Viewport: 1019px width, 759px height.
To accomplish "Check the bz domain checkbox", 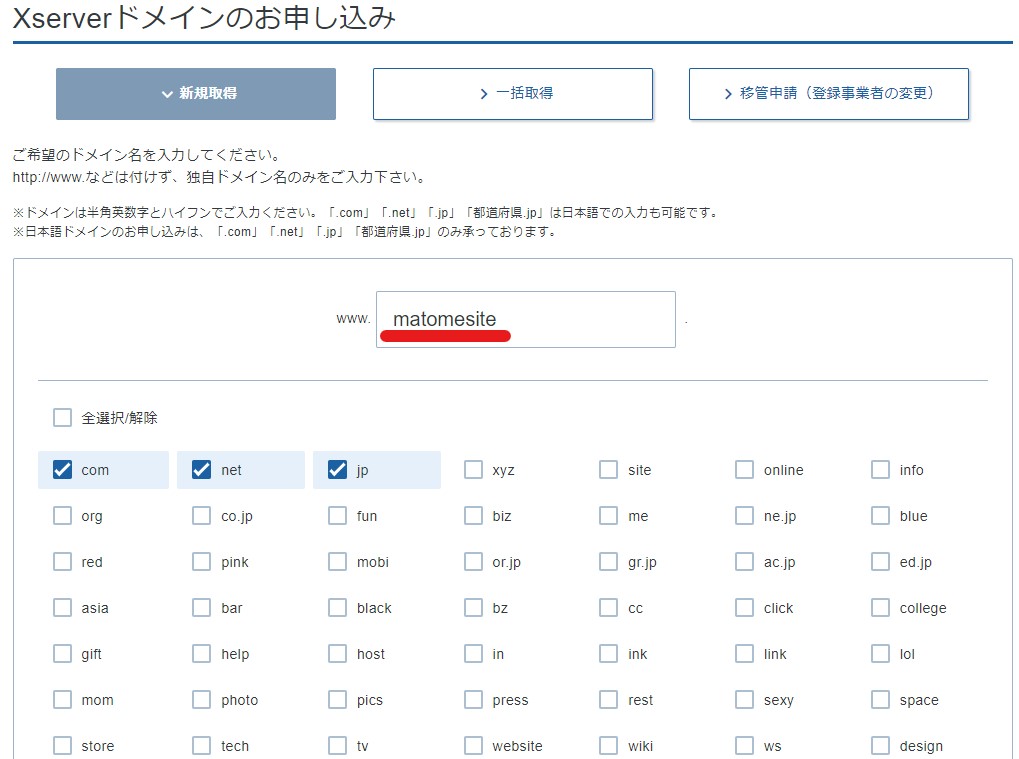I will (x=473, y=608).
